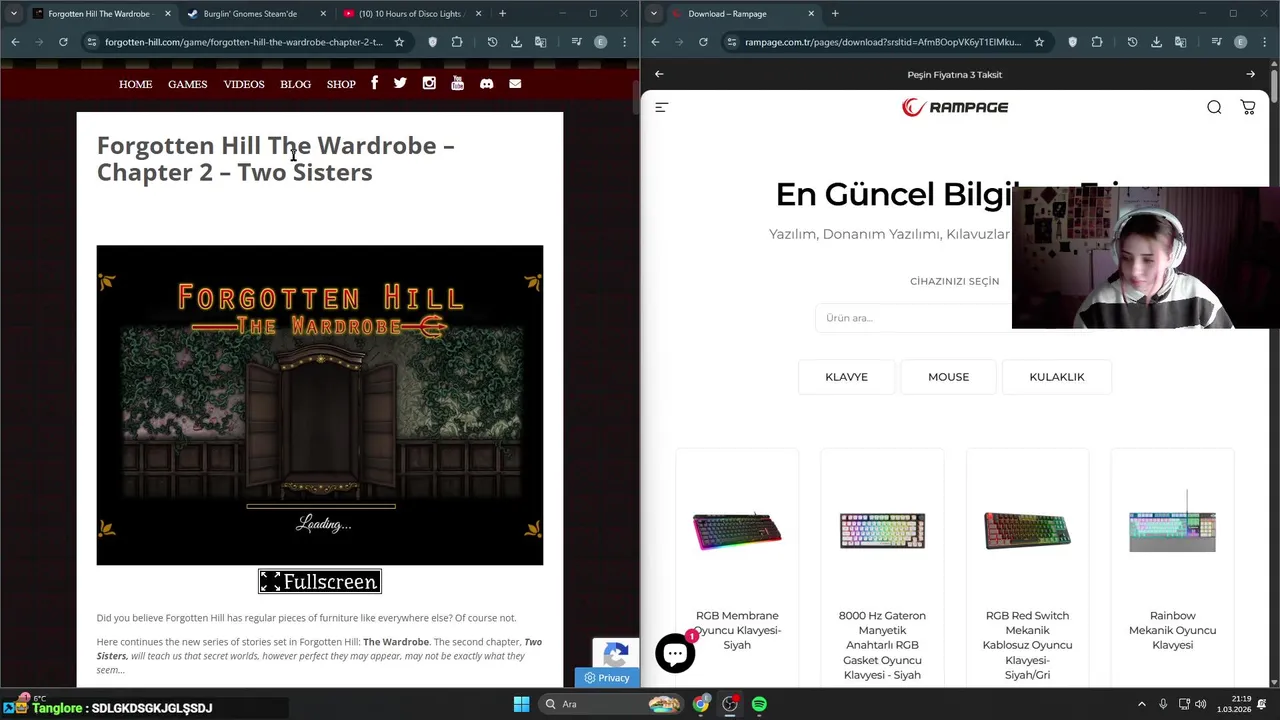The width and height of the screenshot is (1280, 720).
Task: Bookmark rampage.com.tr page with star icon
Action: (1039, 42)
